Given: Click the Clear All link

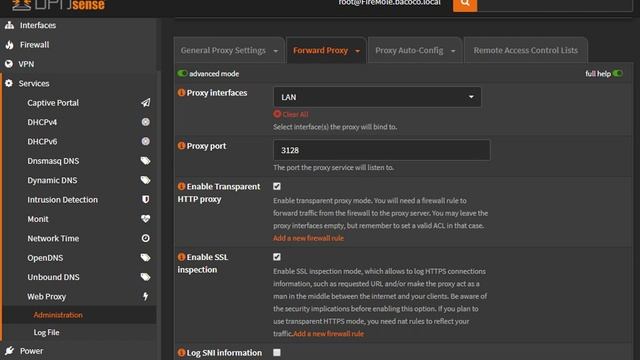Looking at the screenshot, I should (295, 114).
